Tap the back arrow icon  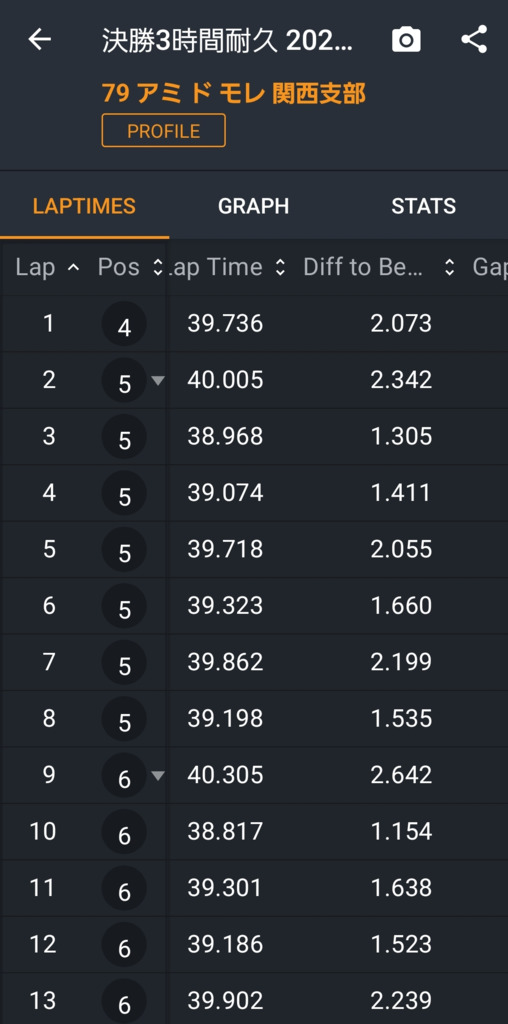(x=39, y=40)
